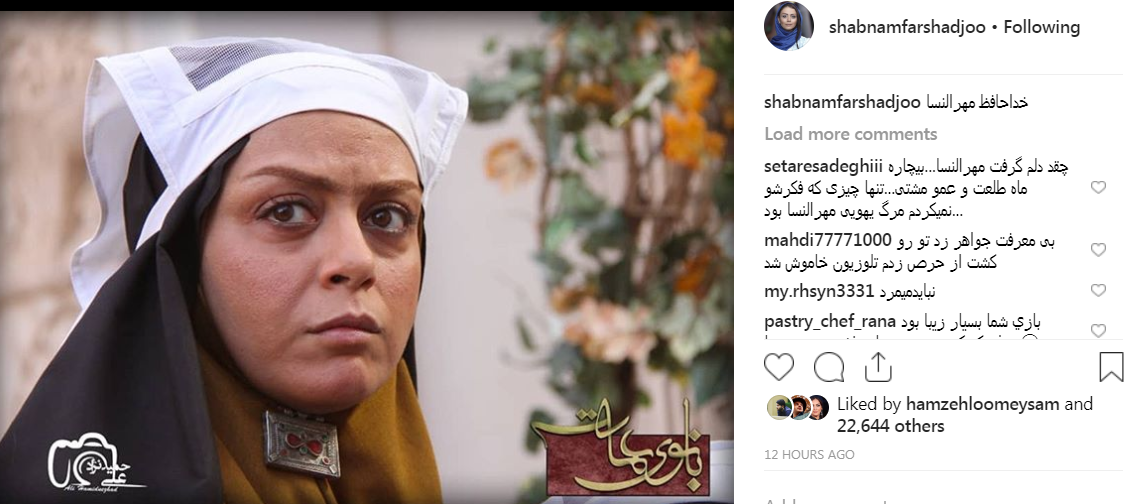Open shabnamfarshadjoo's profile picture
1131x504 pixels.
(788, 27)
